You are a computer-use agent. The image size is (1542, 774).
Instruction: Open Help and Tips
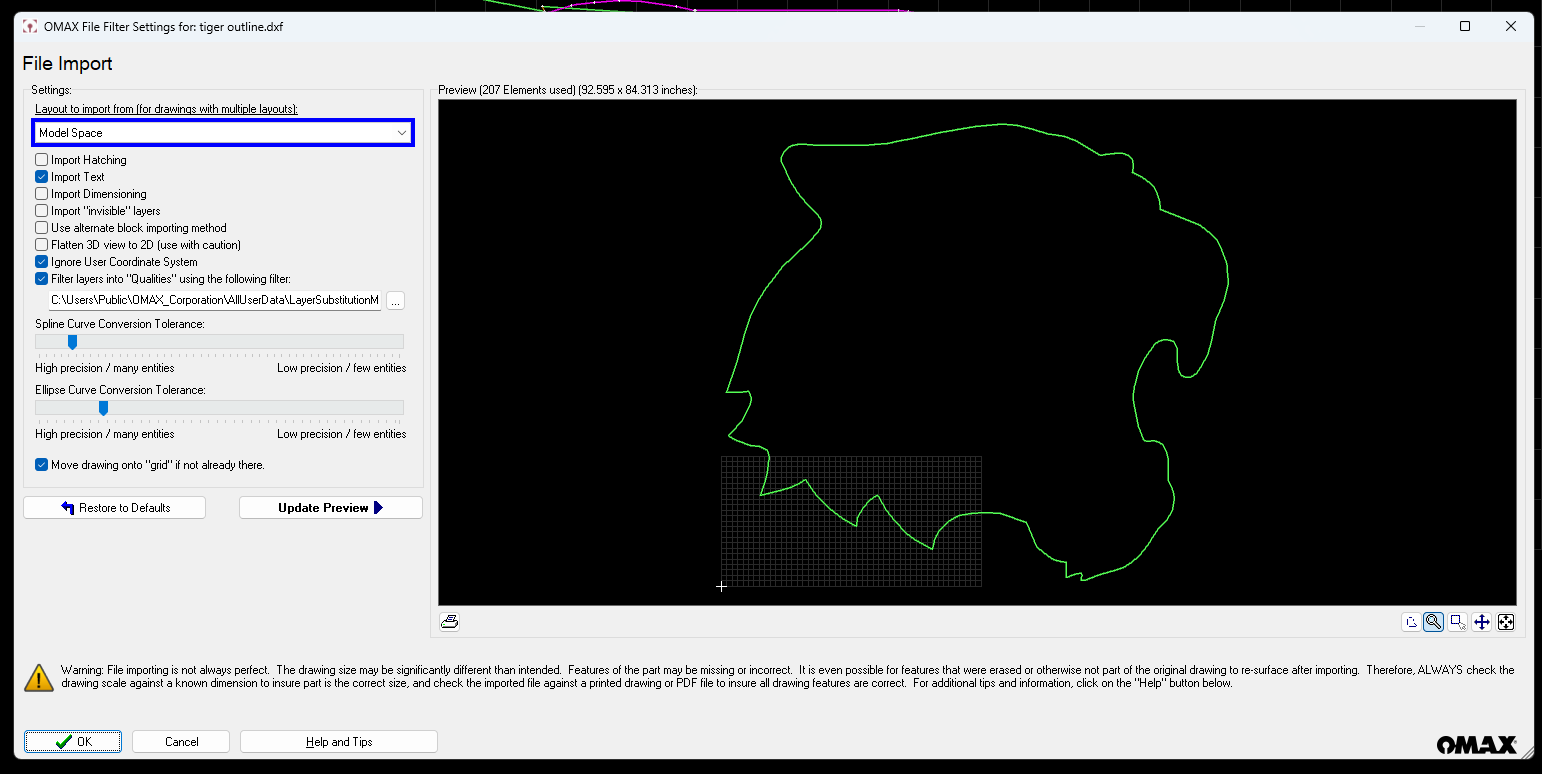click(338, 742)
